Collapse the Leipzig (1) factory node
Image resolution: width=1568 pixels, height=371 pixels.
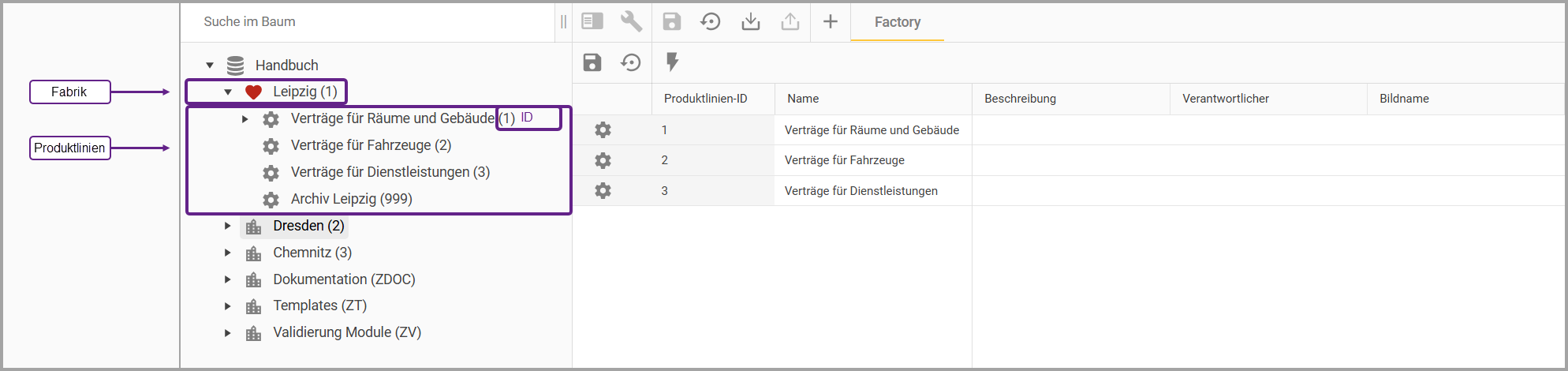click(228, 92)
